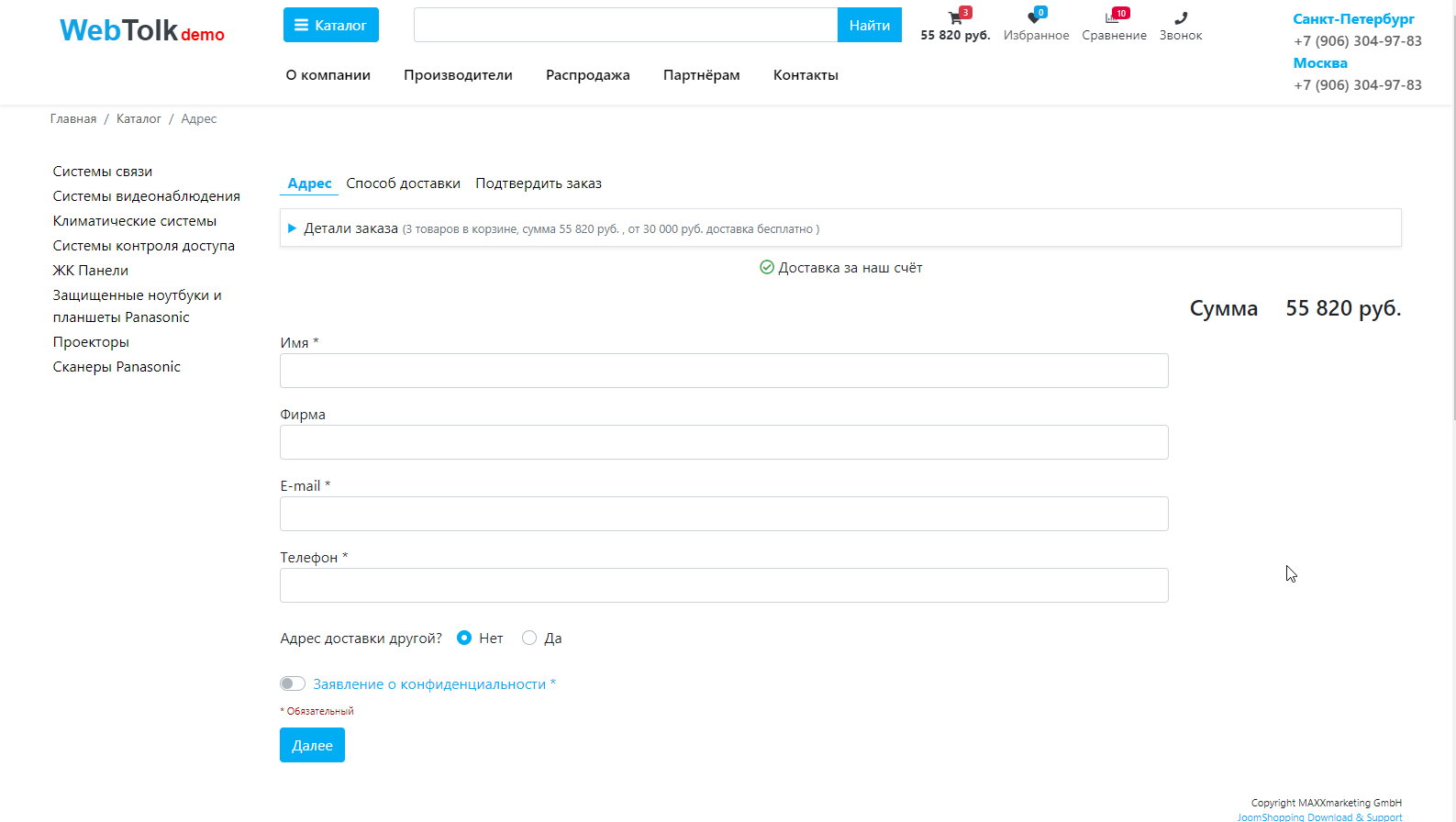Toggle the privacy statement switch
1456x822 pixels.
tap(293, 683)
